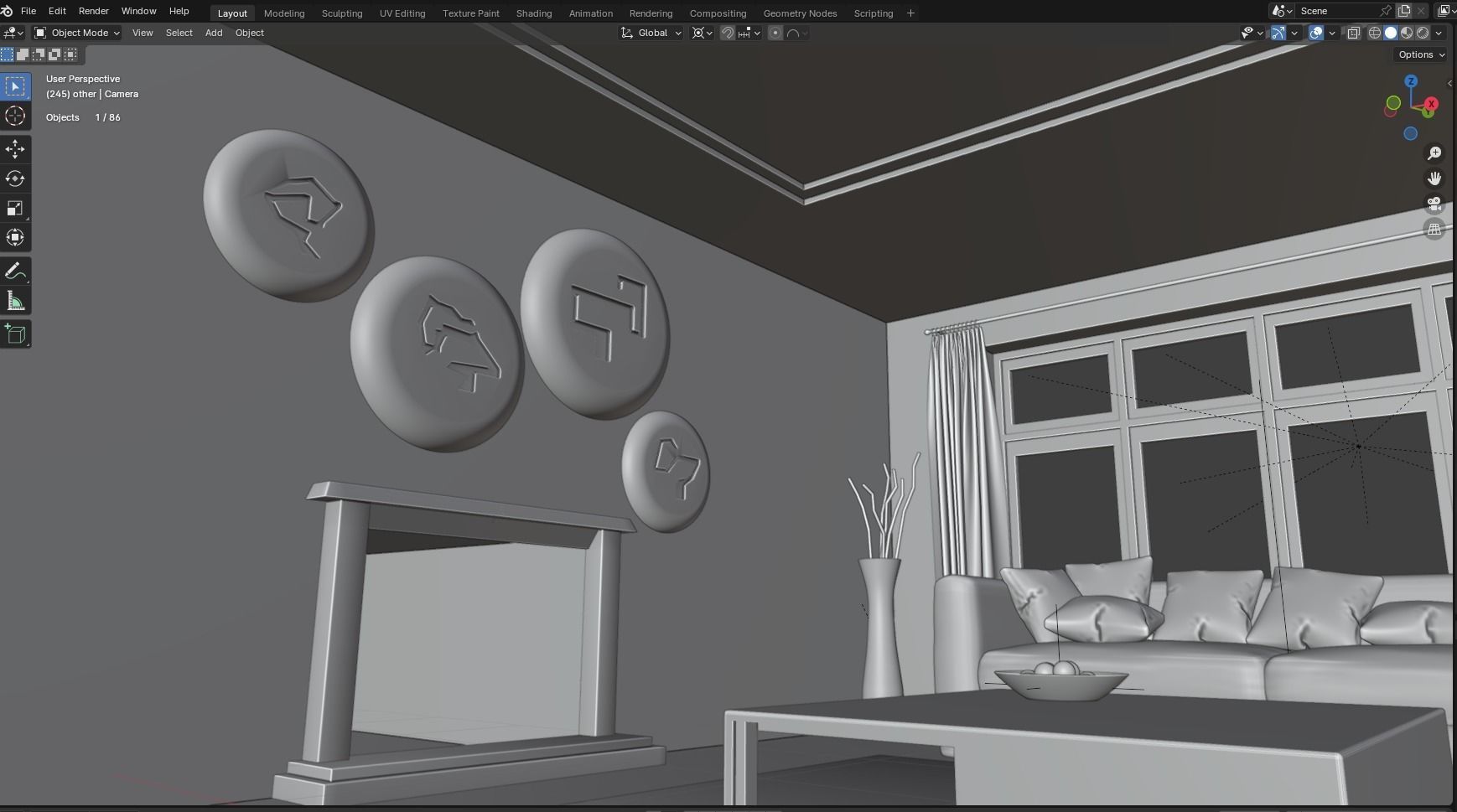This screenshot has width=1457, height=812.
Task: Switch to the UV Editing tab
Action: 402,13
